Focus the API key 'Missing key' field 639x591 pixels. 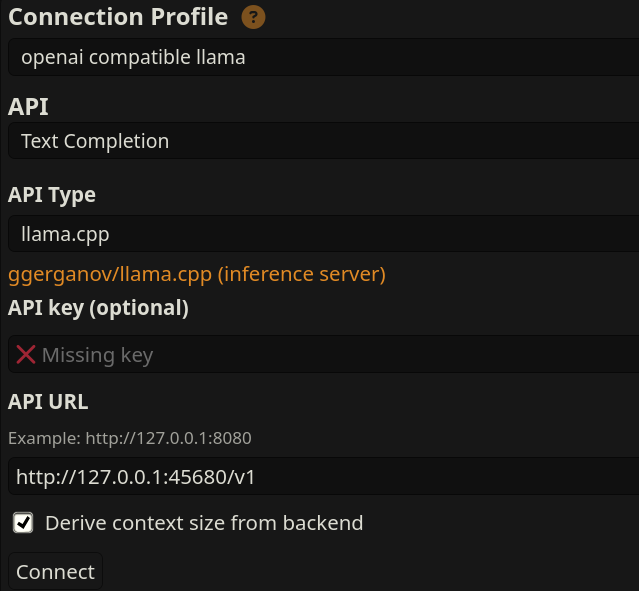[x=324, y=354]
